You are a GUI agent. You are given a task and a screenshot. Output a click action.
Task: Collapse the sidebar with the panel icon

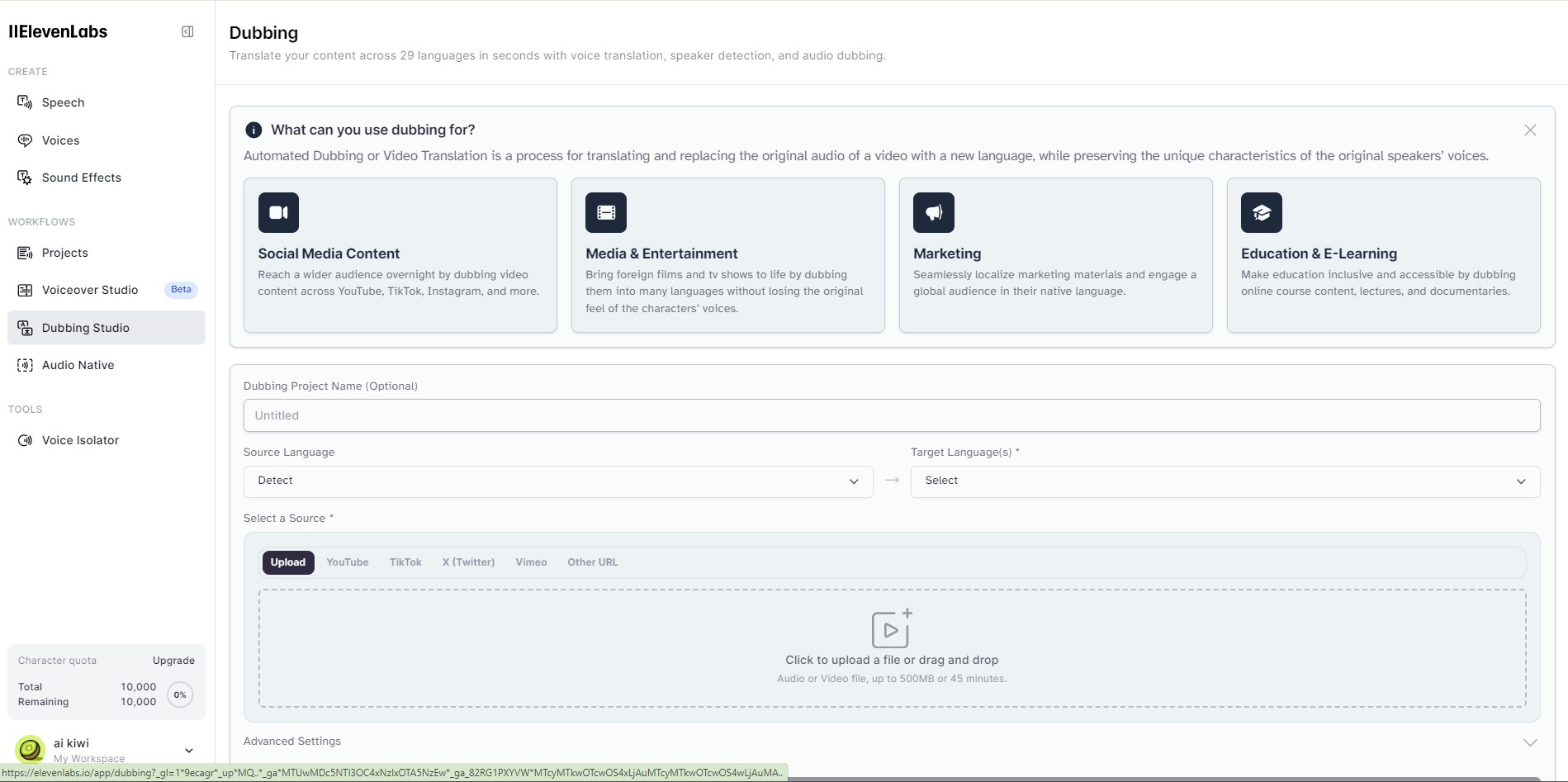(x=187, y=31)
